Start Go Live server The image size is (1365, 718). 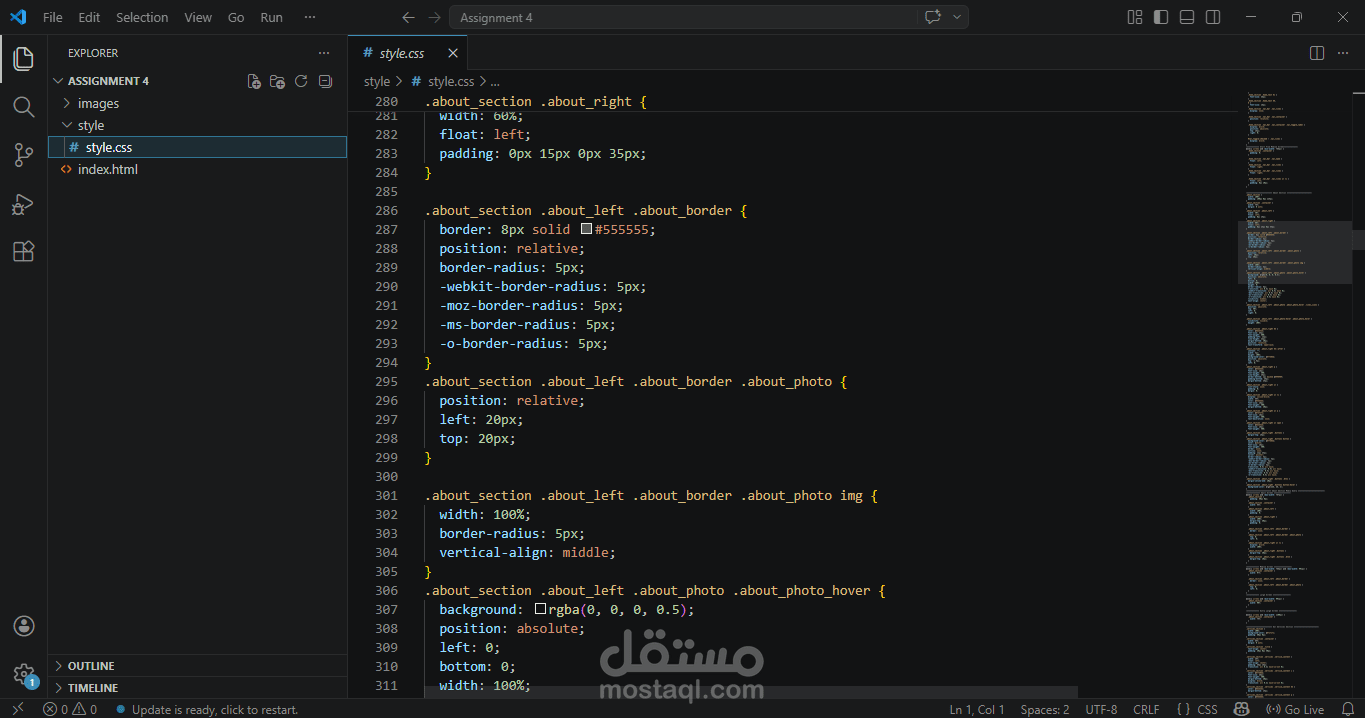1295,709
